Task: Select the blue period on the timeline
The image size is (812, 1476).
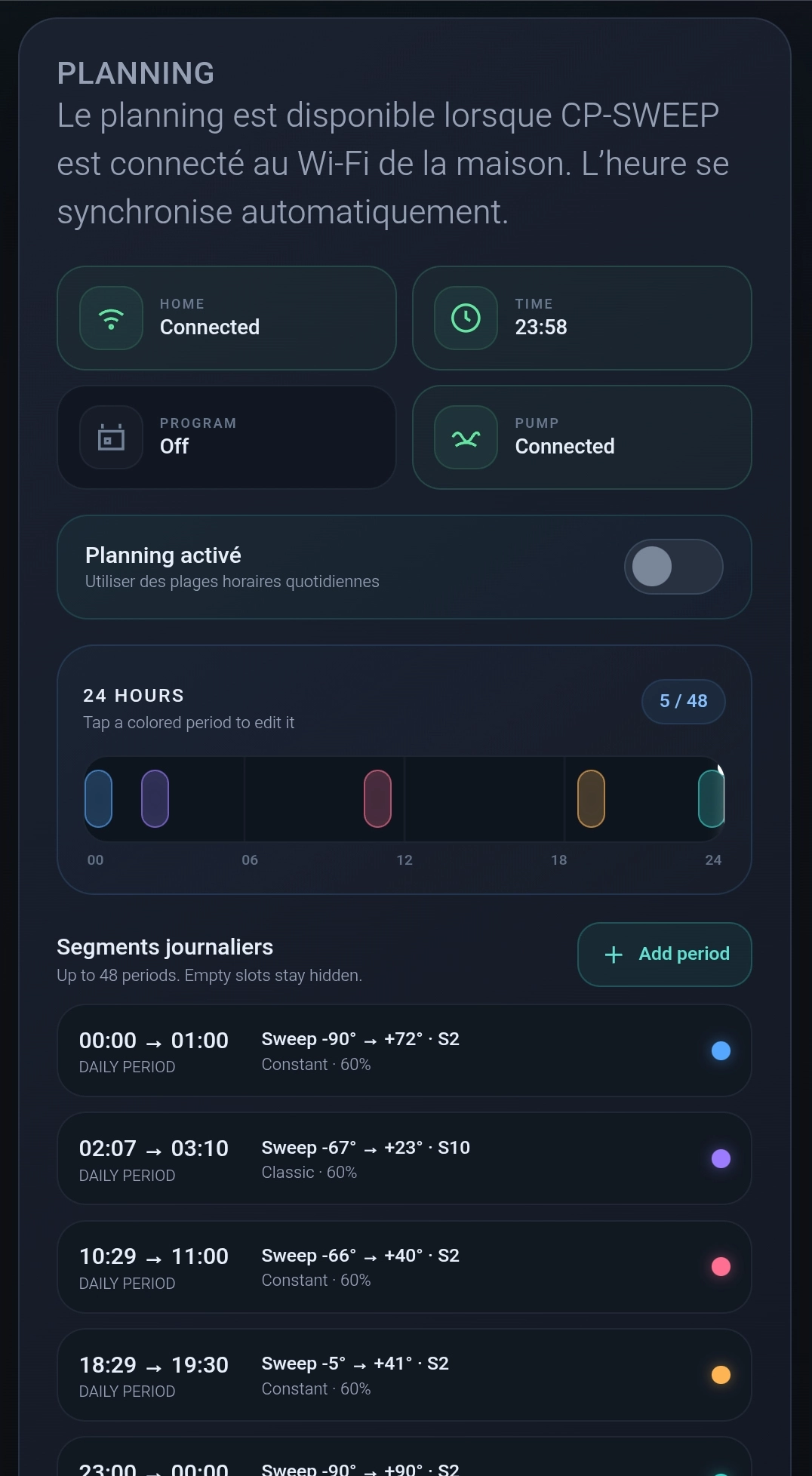Action: coord(98,798)
